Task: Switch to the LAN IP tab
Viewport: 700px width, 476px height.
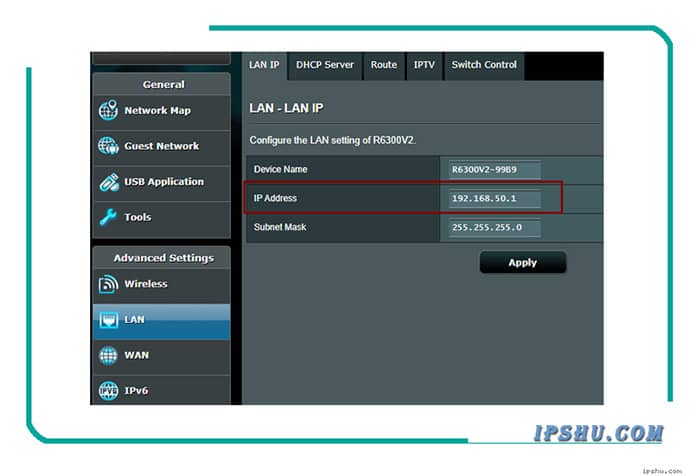Action: (x=264, y=65)
